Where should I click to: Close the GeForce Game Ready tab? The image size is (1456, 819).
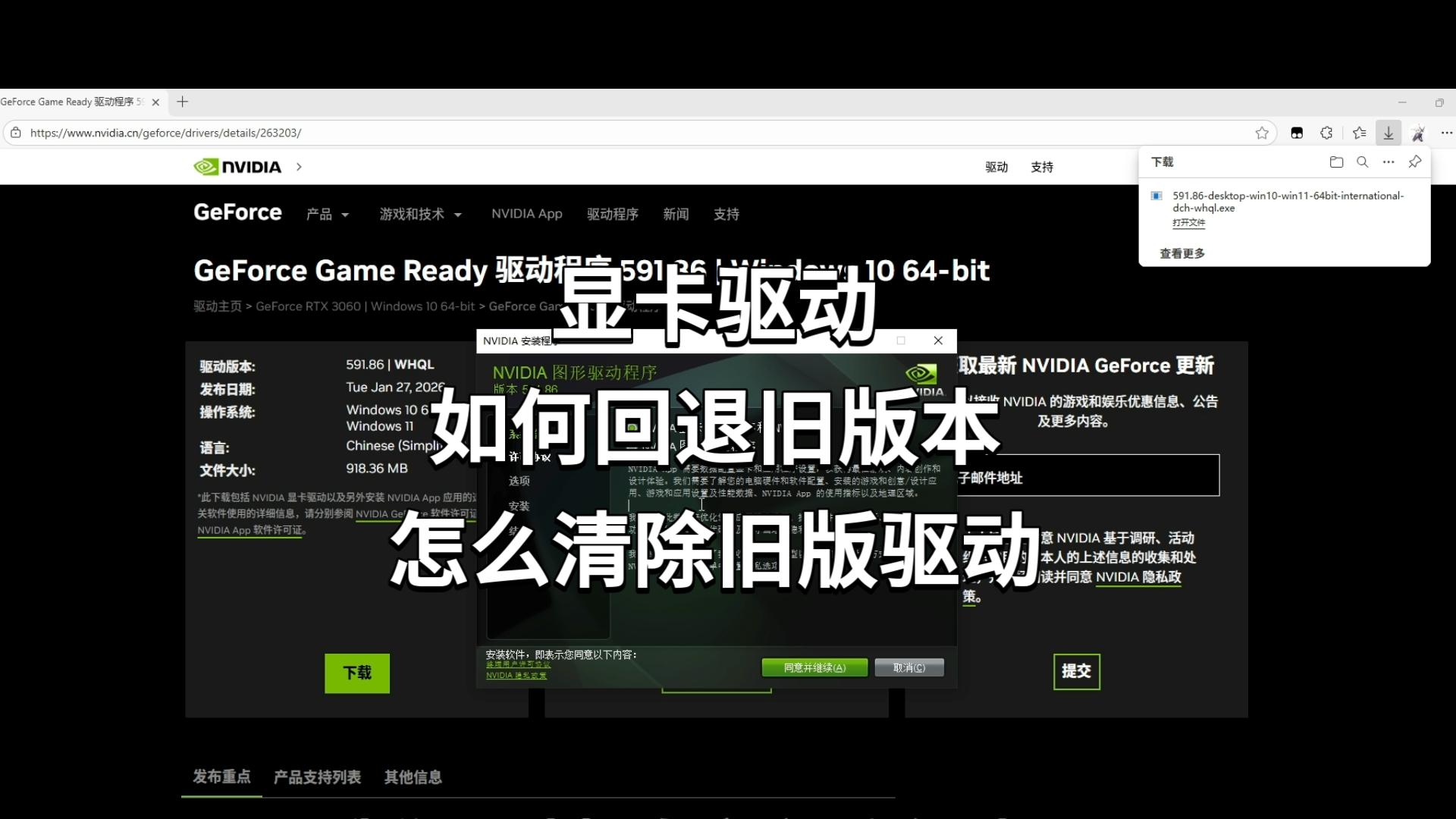155,102
